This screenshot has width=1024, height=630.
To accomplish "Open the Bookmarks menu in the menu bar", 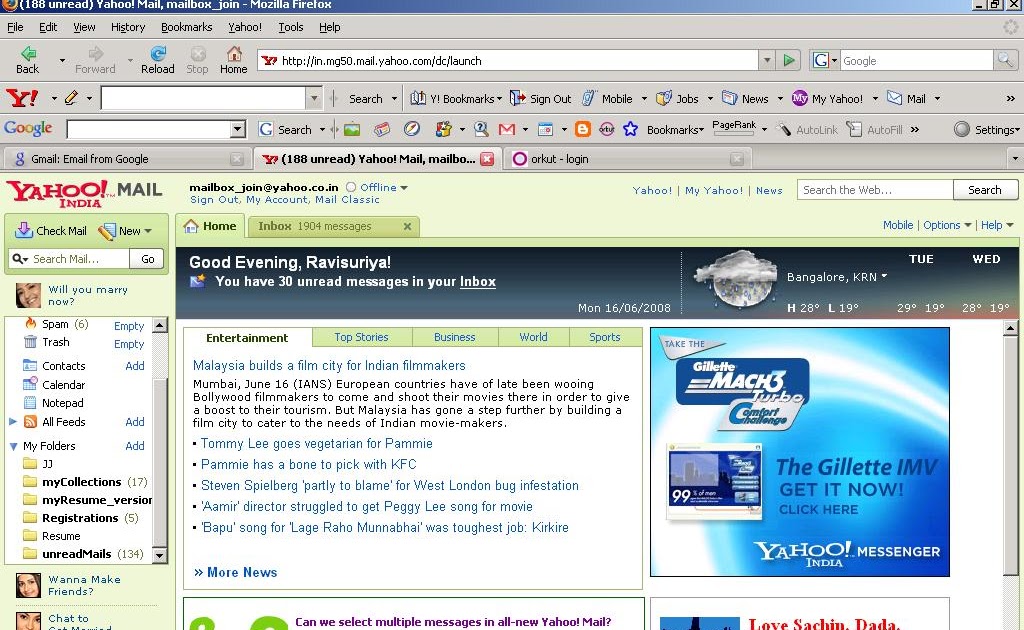I will point(187,27).
